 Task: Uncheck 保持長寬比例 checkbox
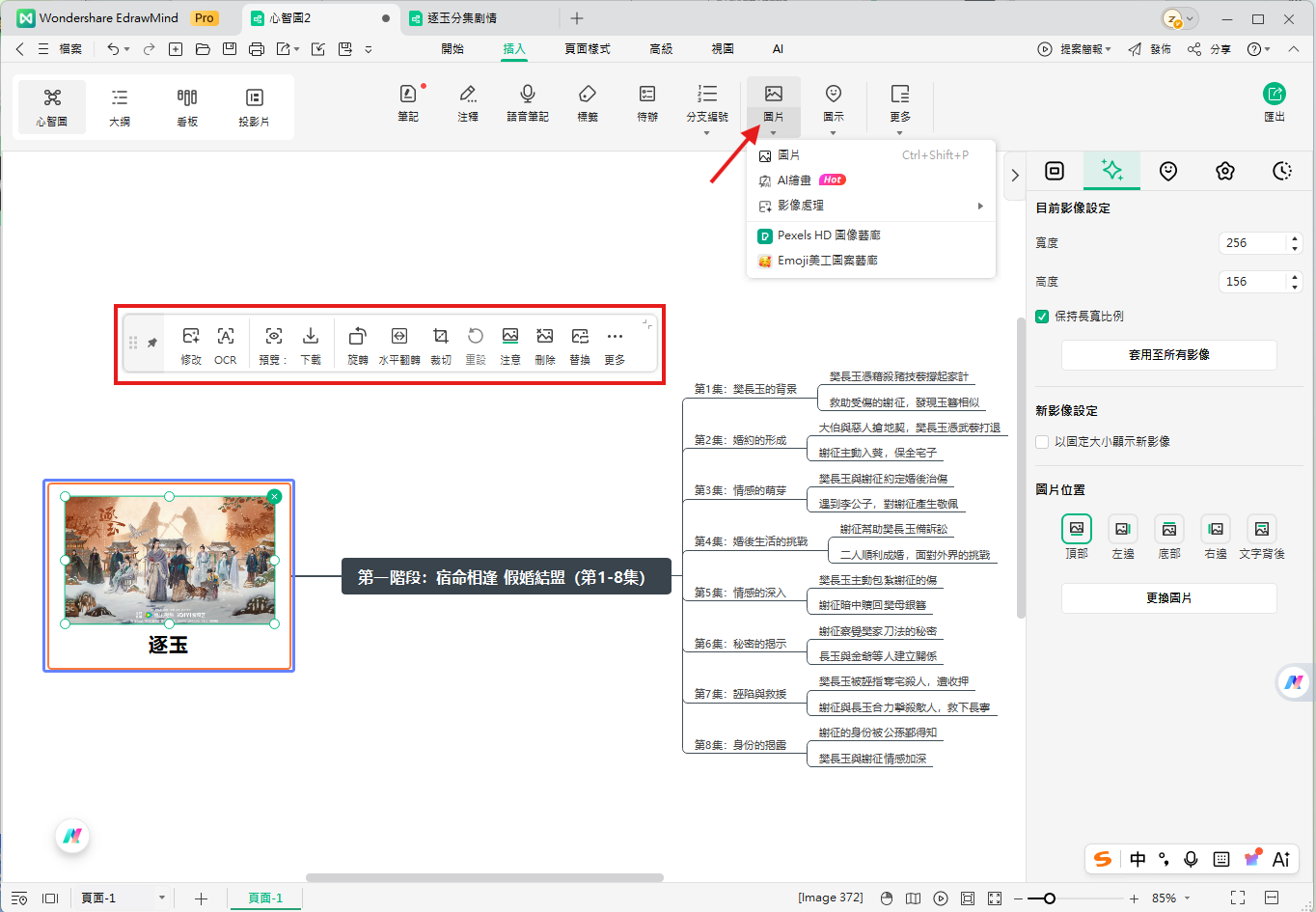click(x=1042, y=317)
